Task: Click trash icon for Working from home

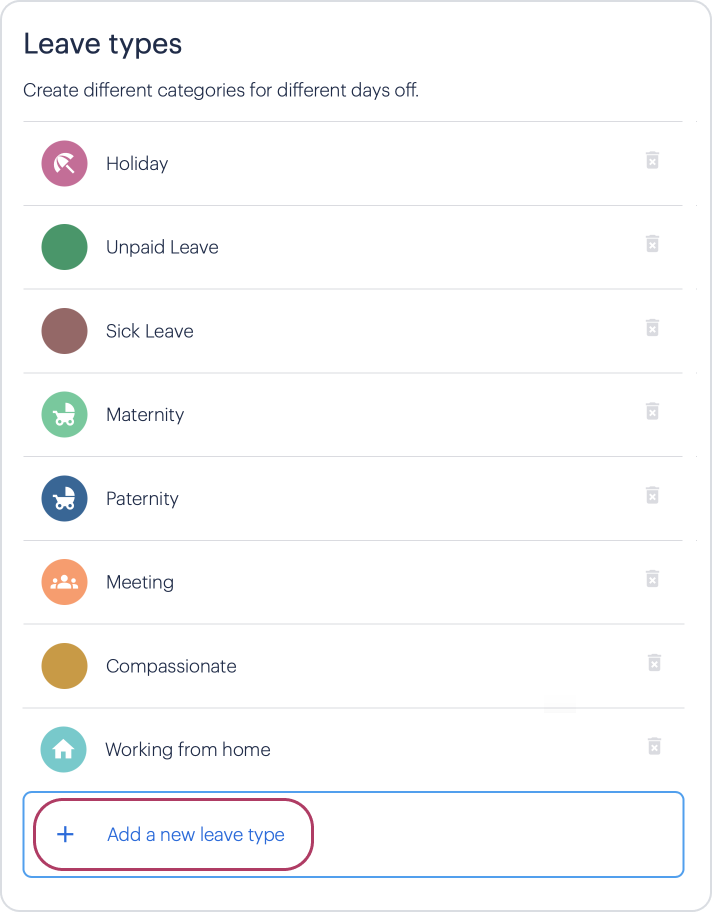Action: tap(654, 746)
